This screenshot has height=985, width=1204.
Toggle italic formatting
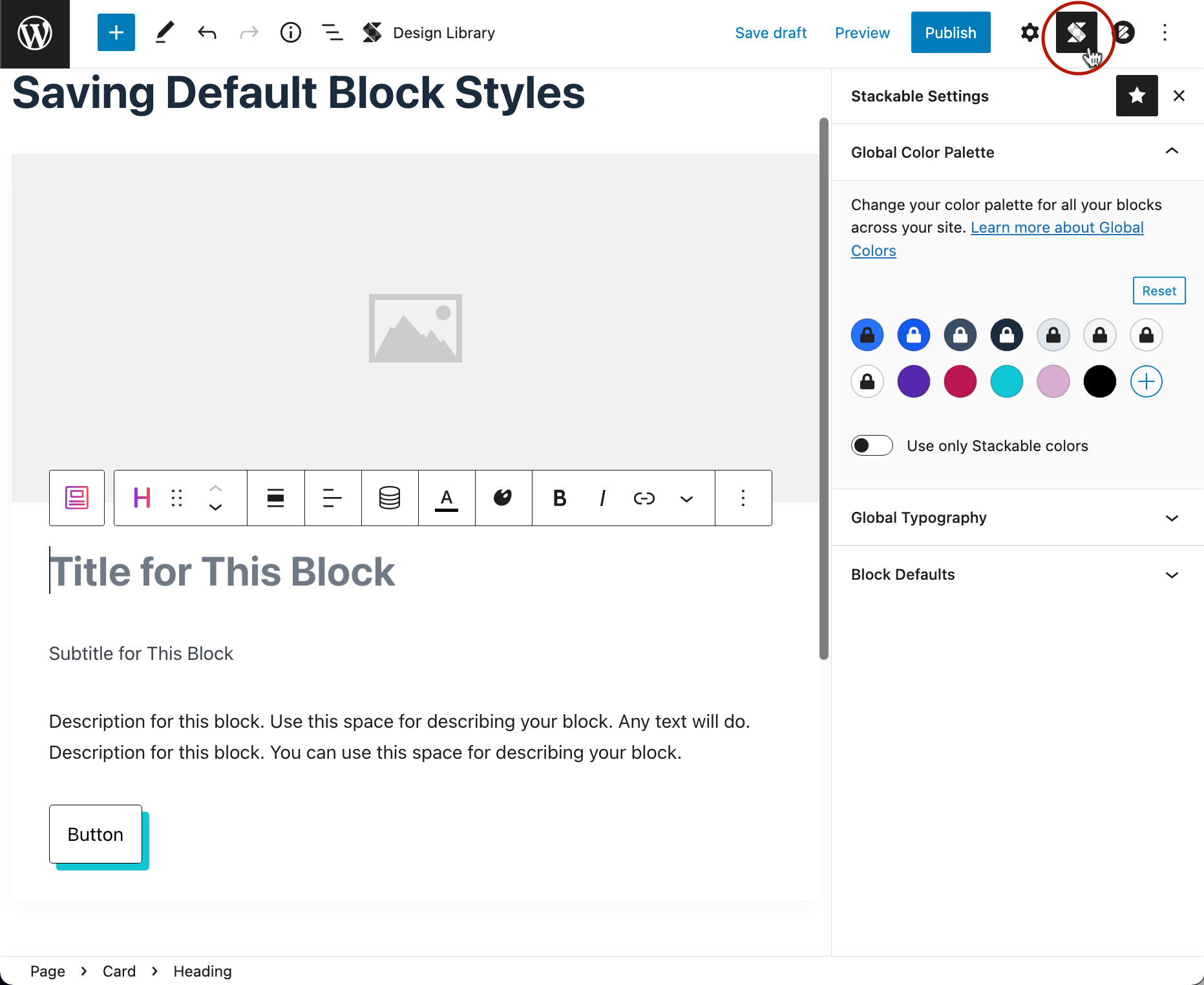tap(602, 498)
